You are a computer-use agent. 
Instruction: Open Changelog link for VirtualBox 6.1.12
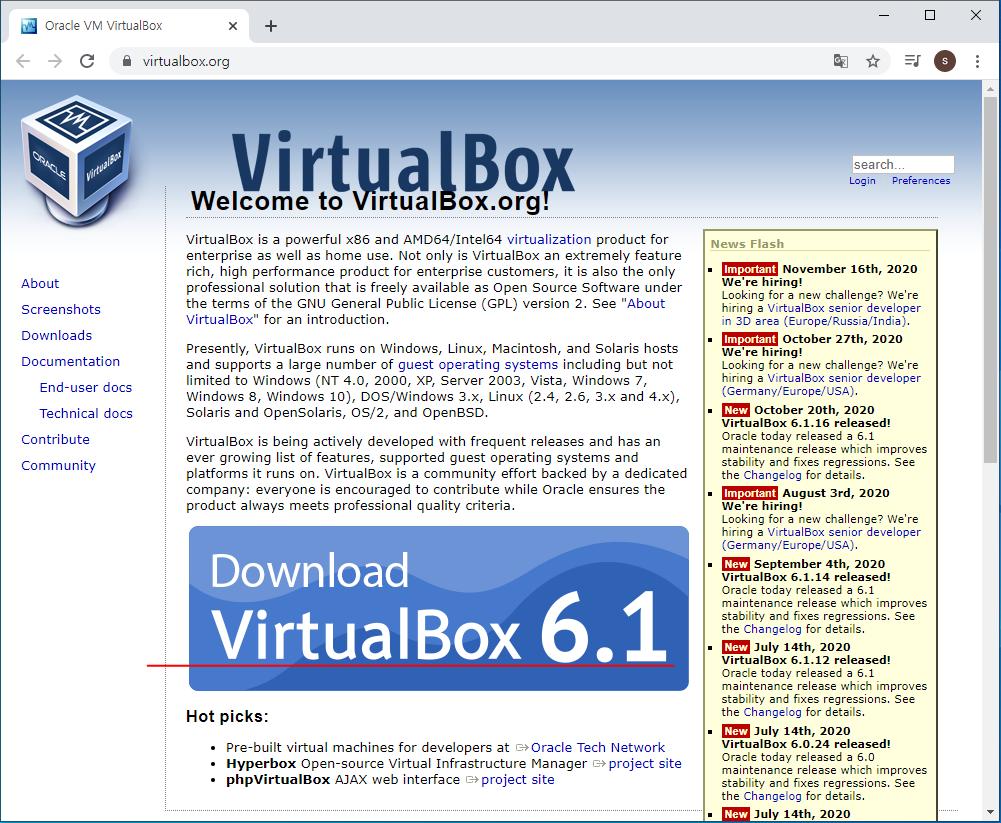pos(772,712)
